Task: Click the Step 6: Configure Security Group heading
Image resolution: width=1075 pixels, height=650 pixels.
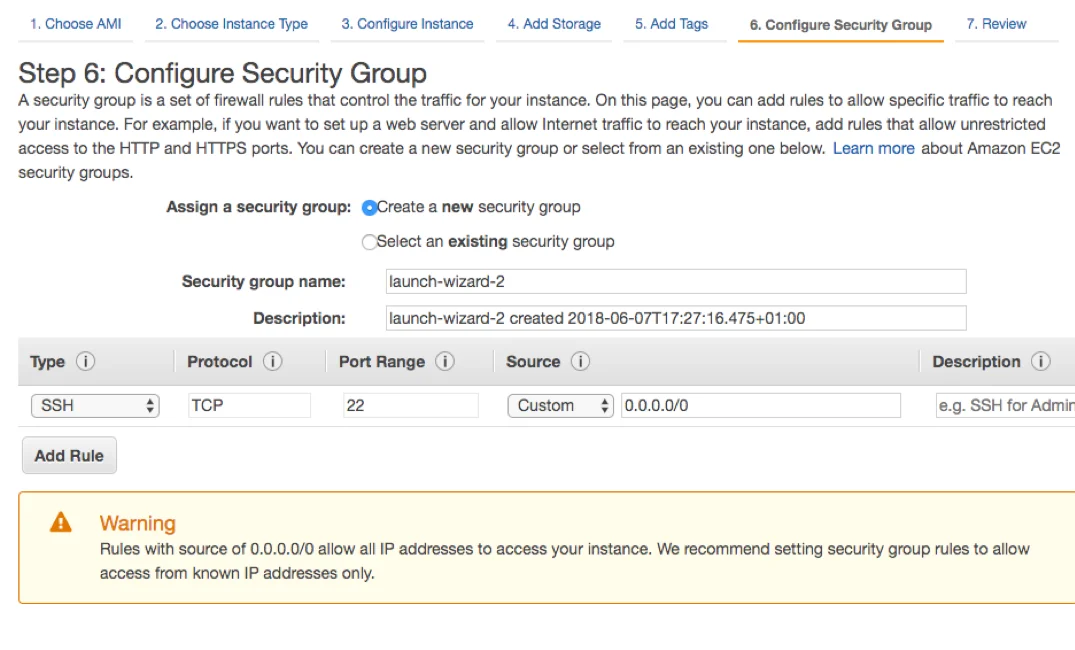Action: (x=223, y=73)
